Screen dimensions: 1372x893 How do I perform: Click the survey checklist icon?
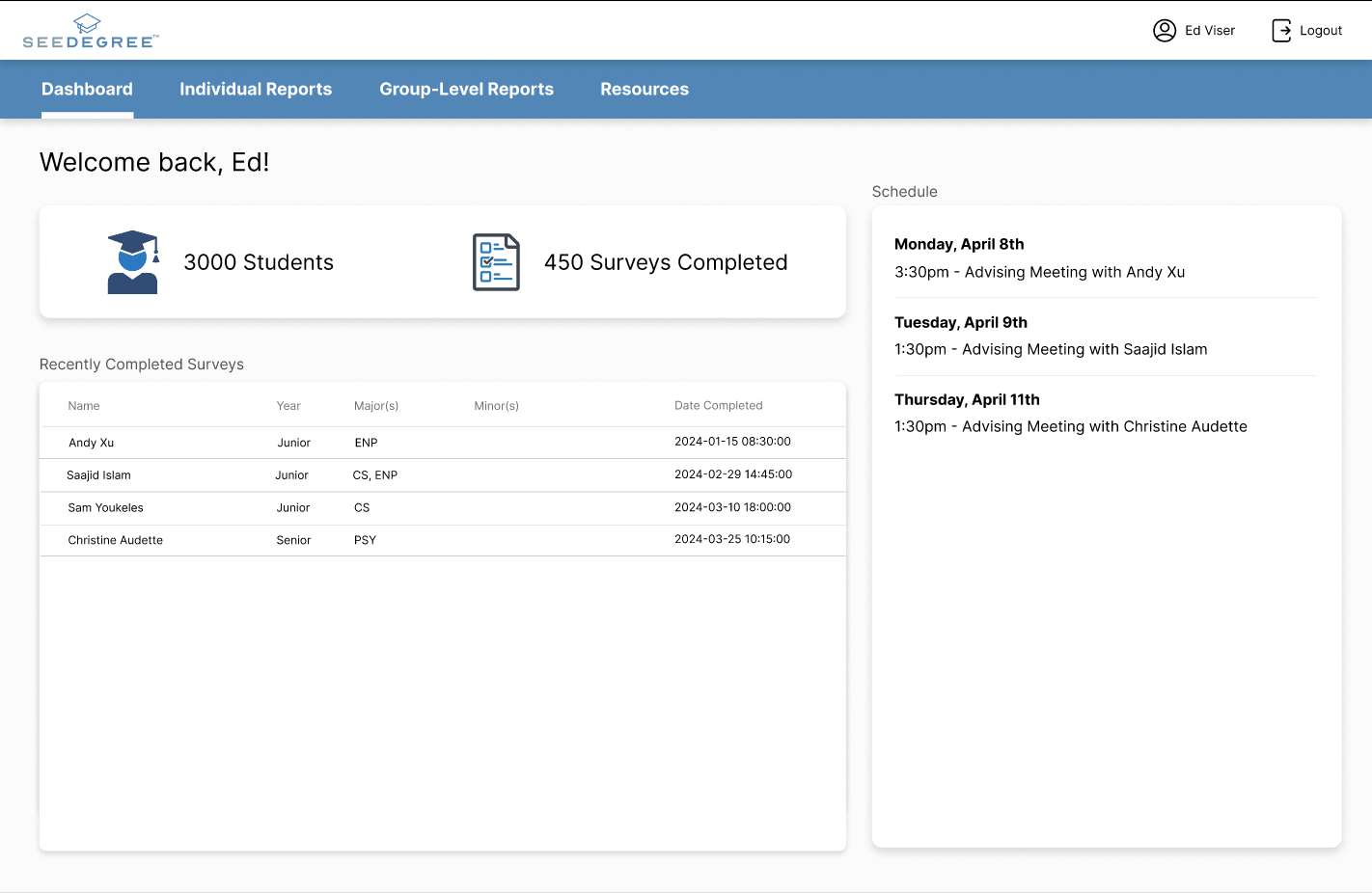click(496, 262)
